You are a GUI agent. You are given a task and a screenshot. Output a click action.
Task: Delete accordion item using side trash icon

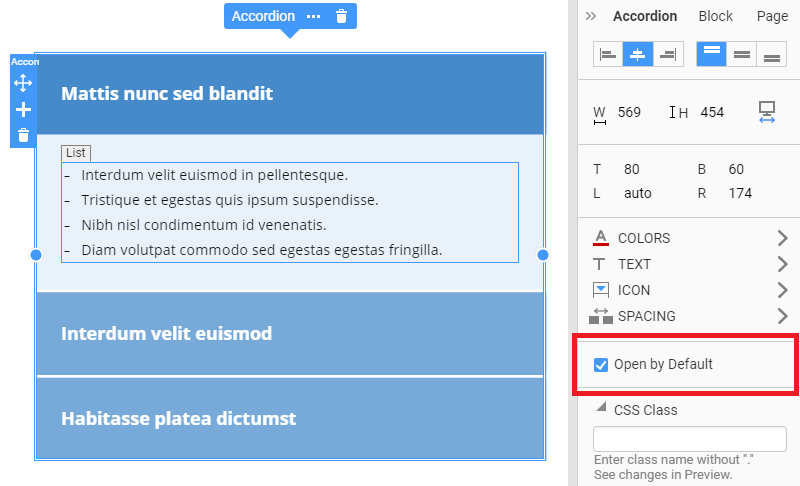[x=23, y=135]
